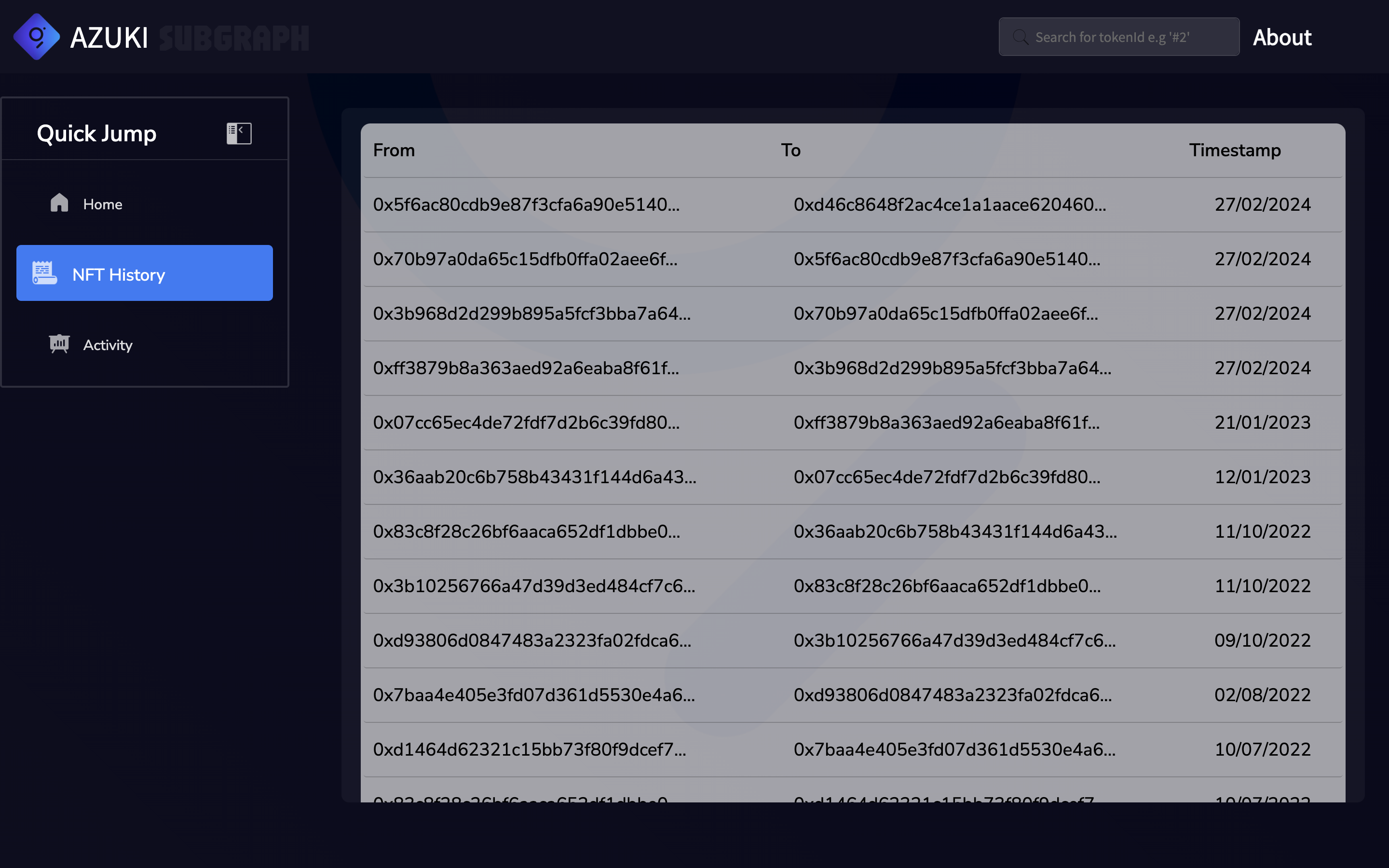Go to Home in Quick Jump
1389x868 pixels.
tap(103, 204)
